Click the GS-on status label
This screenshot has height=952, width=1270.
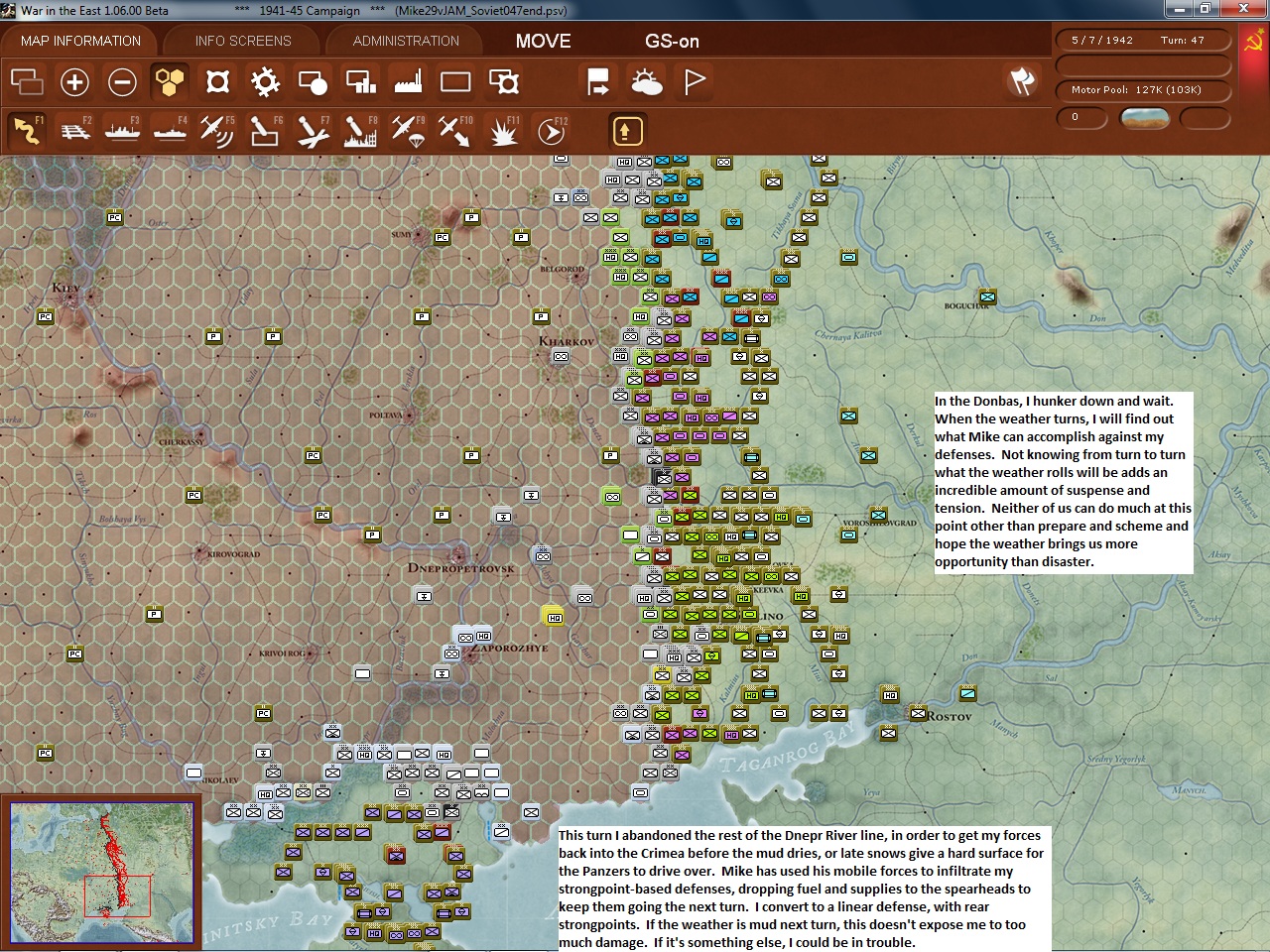[672, 41]
